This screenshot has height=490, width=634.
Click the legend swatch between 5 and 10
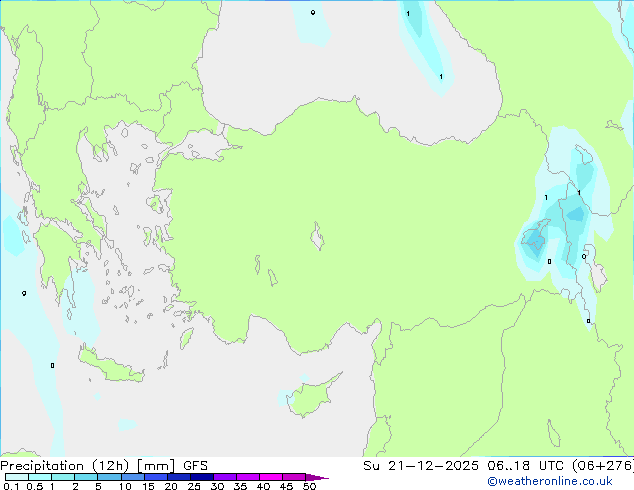[110, 477]
